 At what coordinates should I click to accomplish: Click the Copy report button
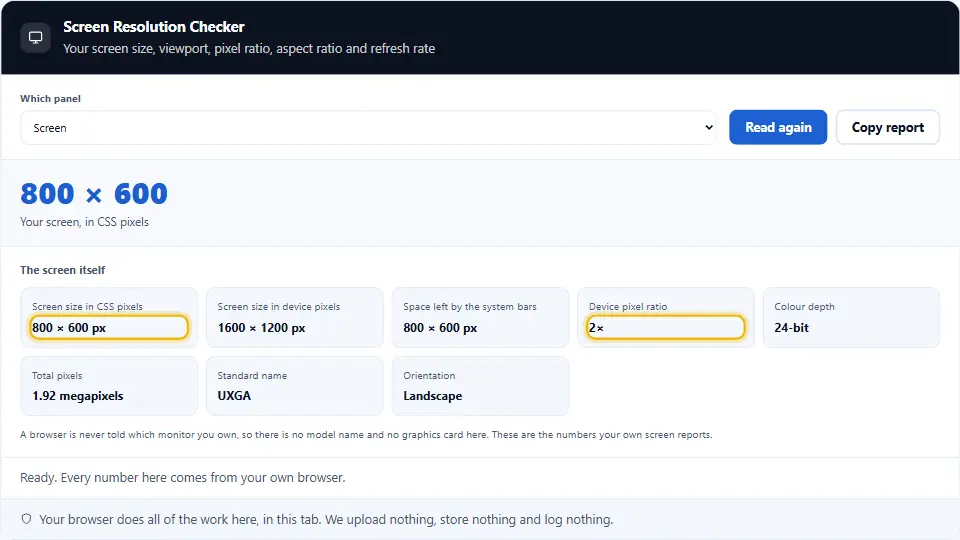887,127
